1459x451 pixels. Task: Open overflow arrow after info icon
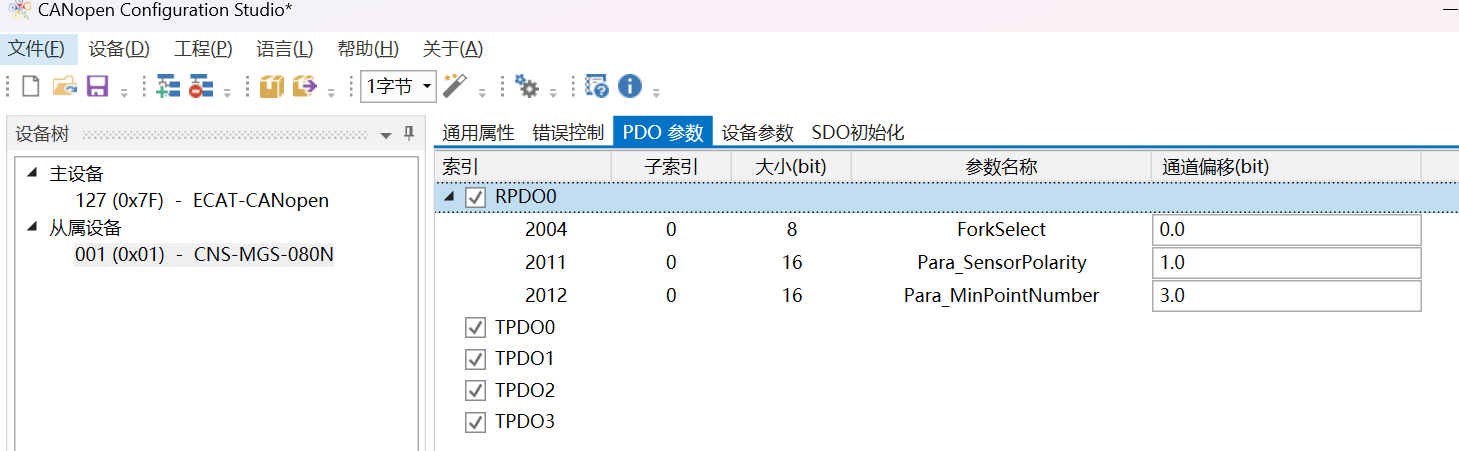656,93
